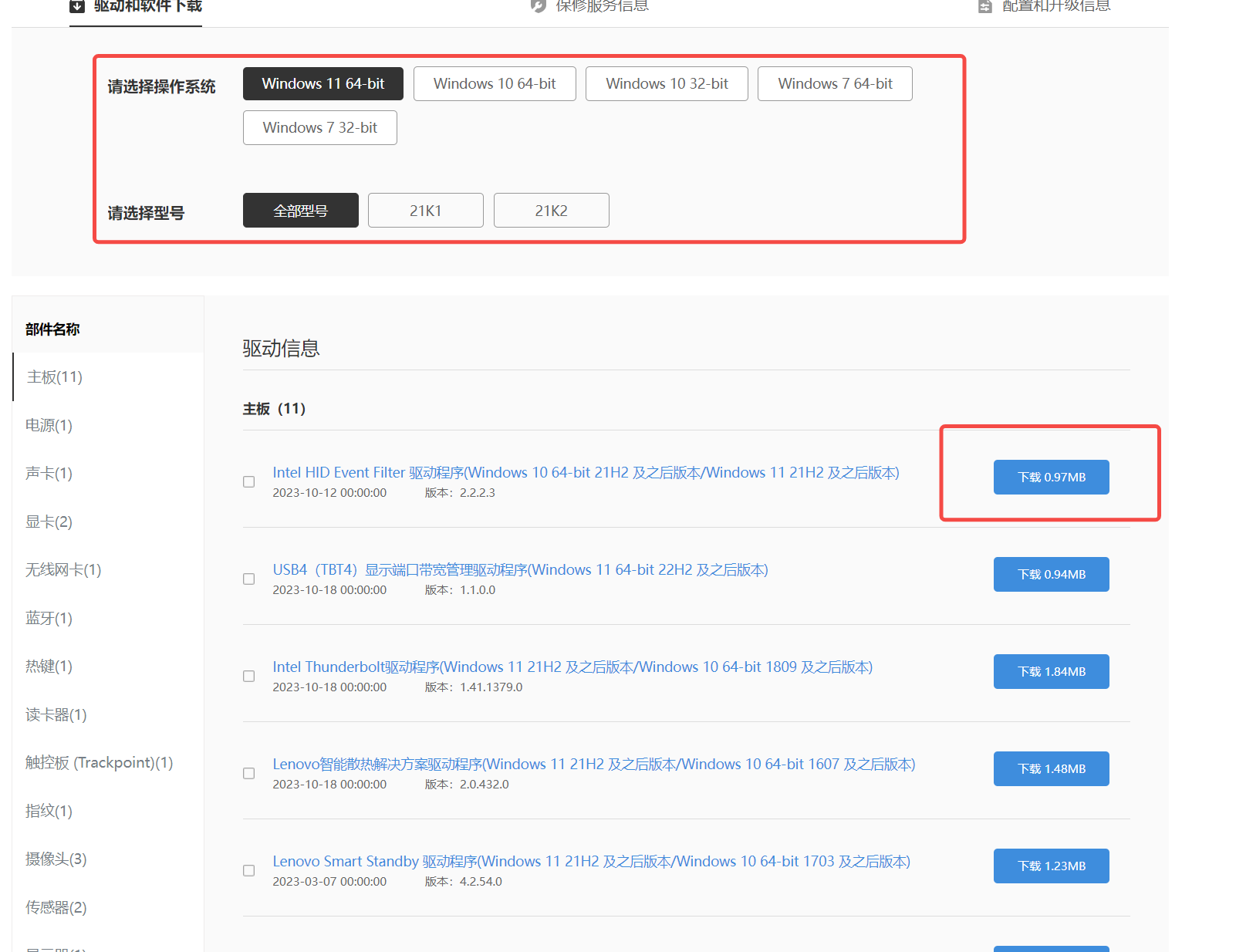The height and width of the screenshot is (952, 1236).
Task: Open the 驱动和软件下载 tab
Action: click(x=147, y=7)
